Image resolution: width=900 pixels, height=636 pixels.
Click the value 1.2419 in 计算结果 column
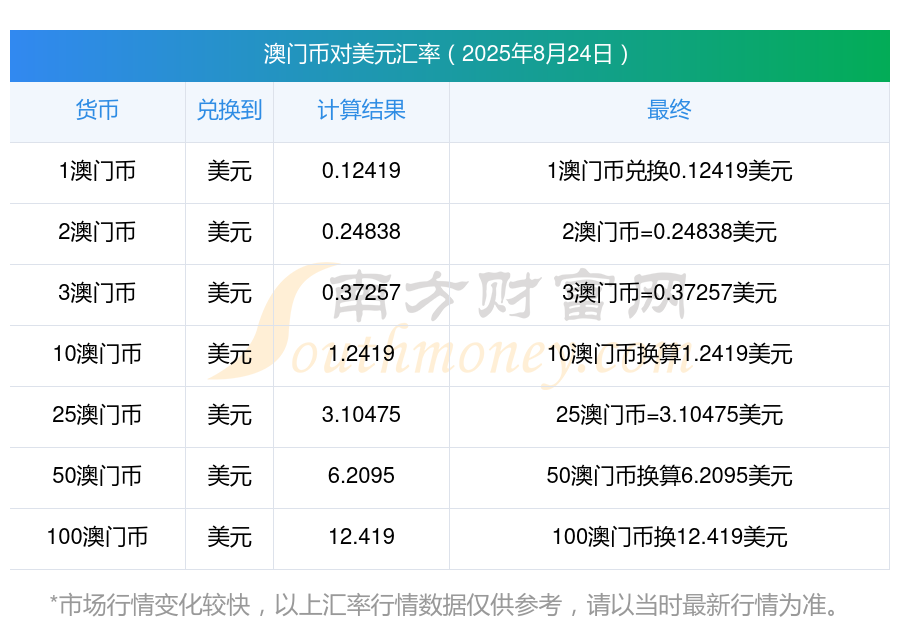(x=361, y=353)
